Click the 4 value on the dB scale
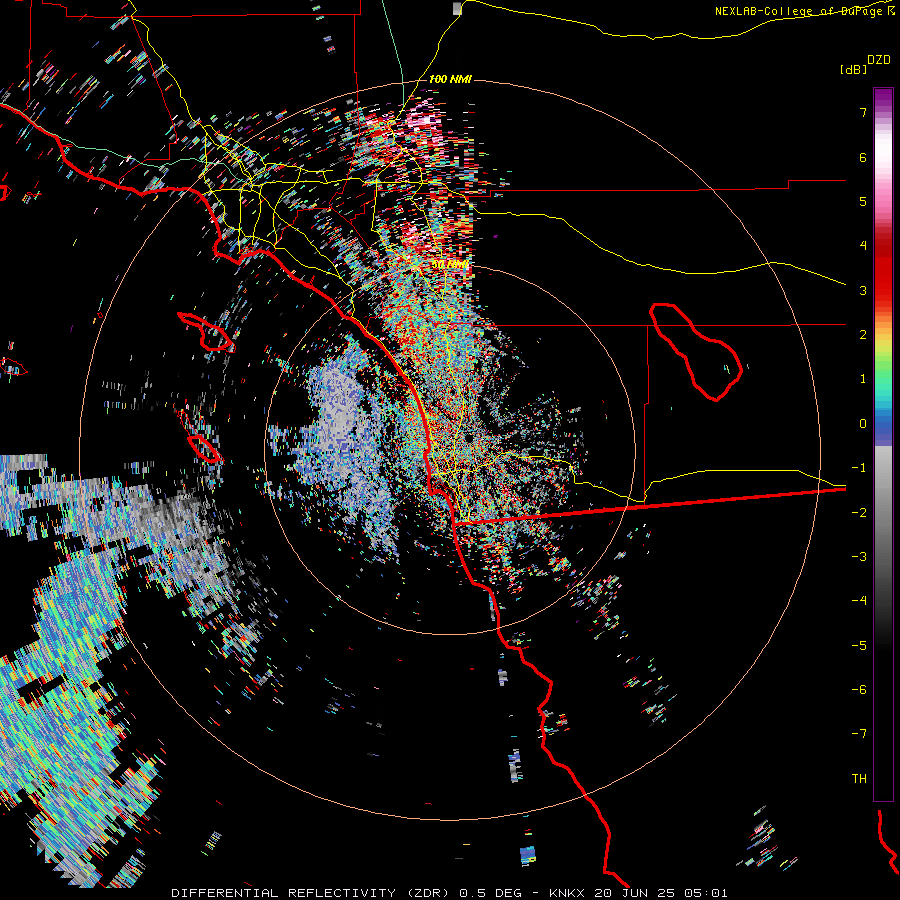This screenshot has width=900, height=900. pos(863,246)
